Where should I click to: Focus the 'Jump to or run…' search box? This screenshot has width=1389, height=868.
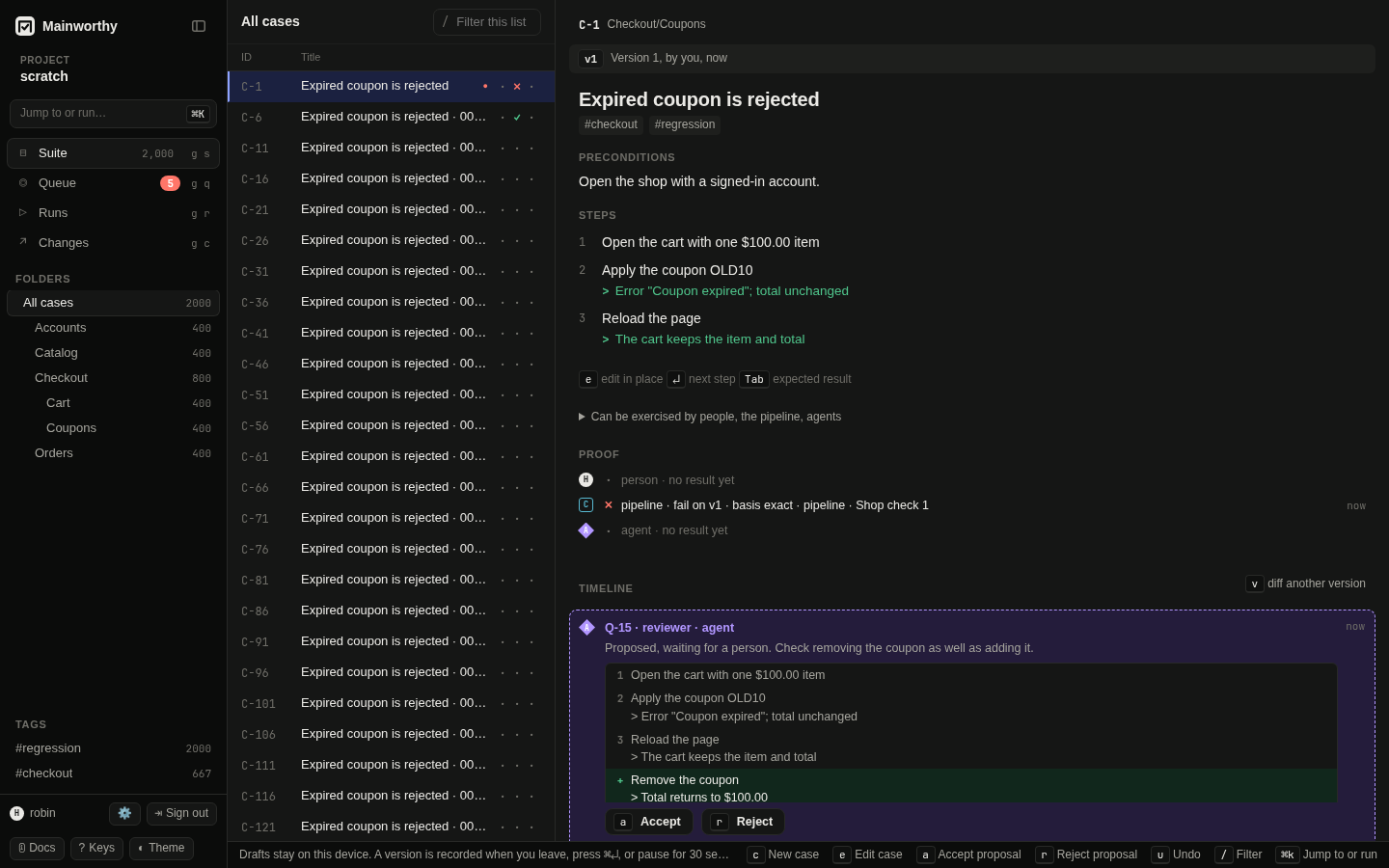point(113,114)
